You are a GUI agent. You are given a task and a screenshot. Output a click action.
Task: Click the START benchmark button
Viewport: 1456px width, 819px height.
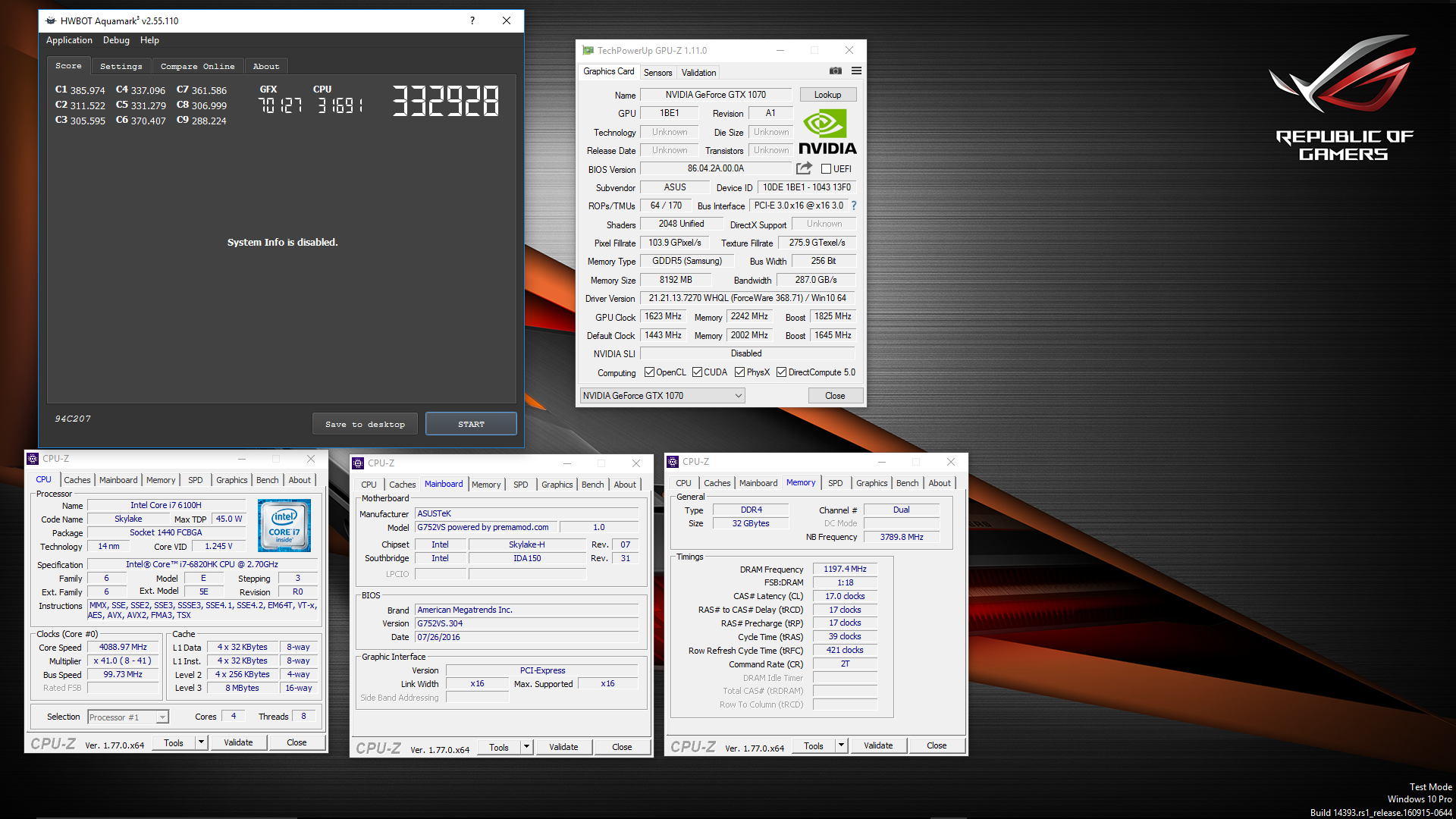point(471,424)
